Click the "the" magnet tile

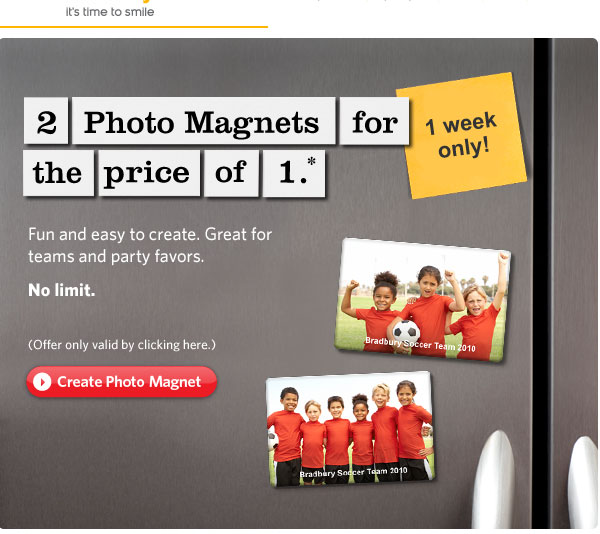coord(58,173)
